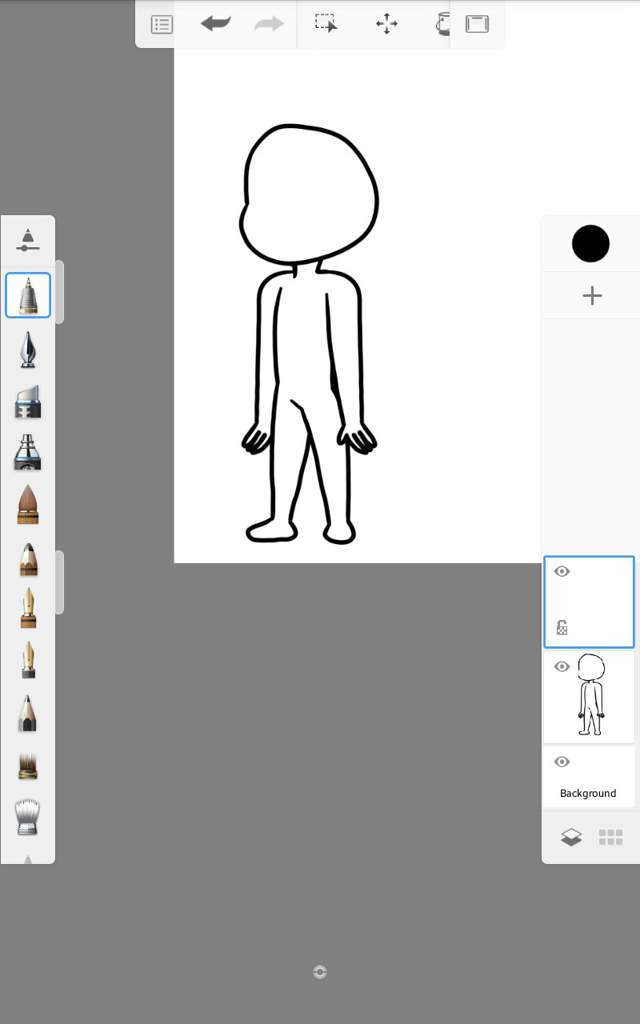The height and width of the screenshot is (1024, 640).
Task: Toggle transparency lock on top layer
Action: click(x=562, y=628)
